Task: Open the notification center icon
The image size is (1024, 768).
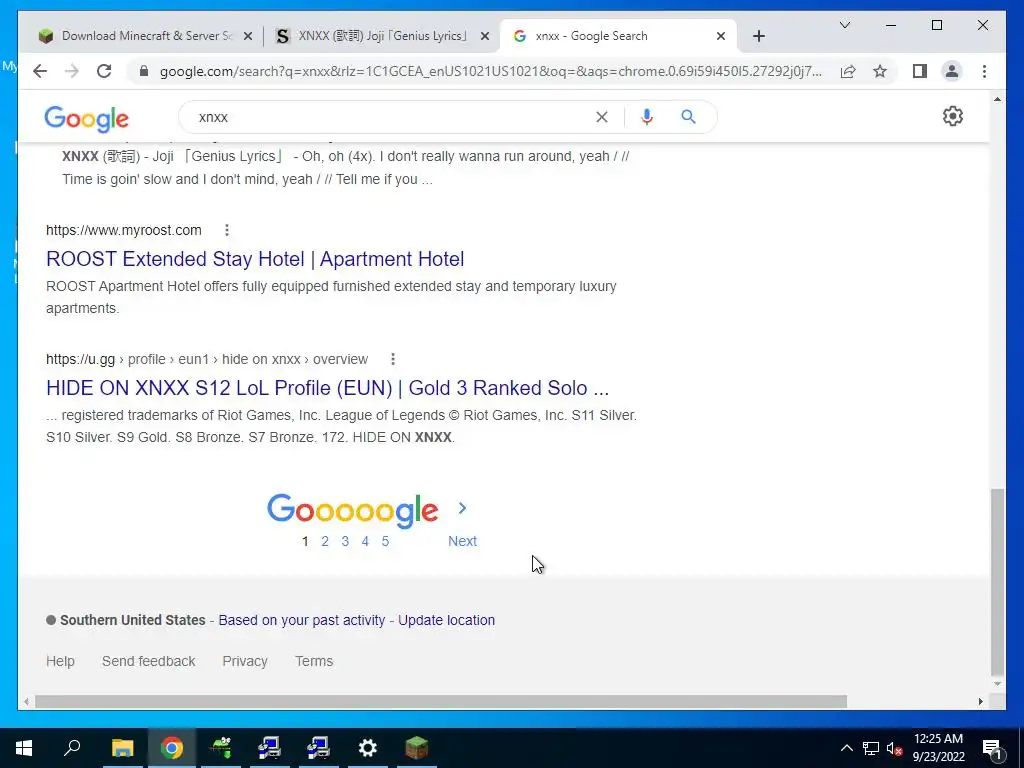Action: tap(992, 748)
